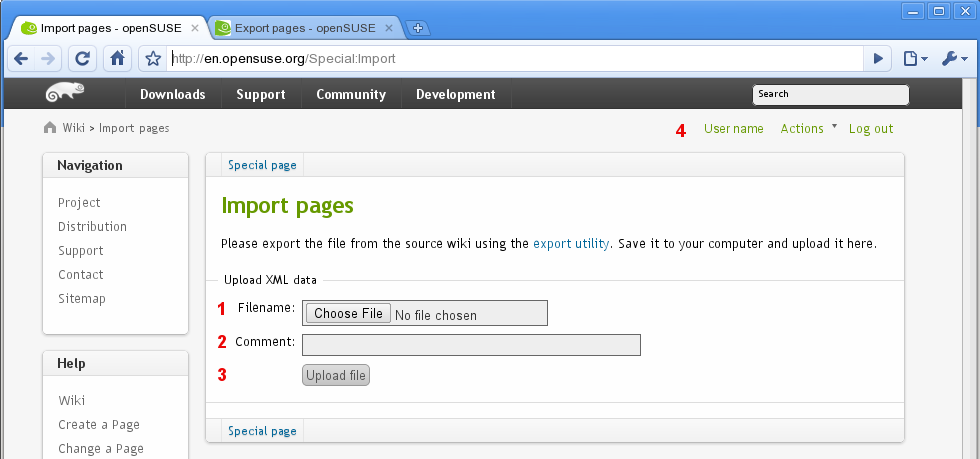
Task: Click in the Search box
Action: click(x=831, y=94)
